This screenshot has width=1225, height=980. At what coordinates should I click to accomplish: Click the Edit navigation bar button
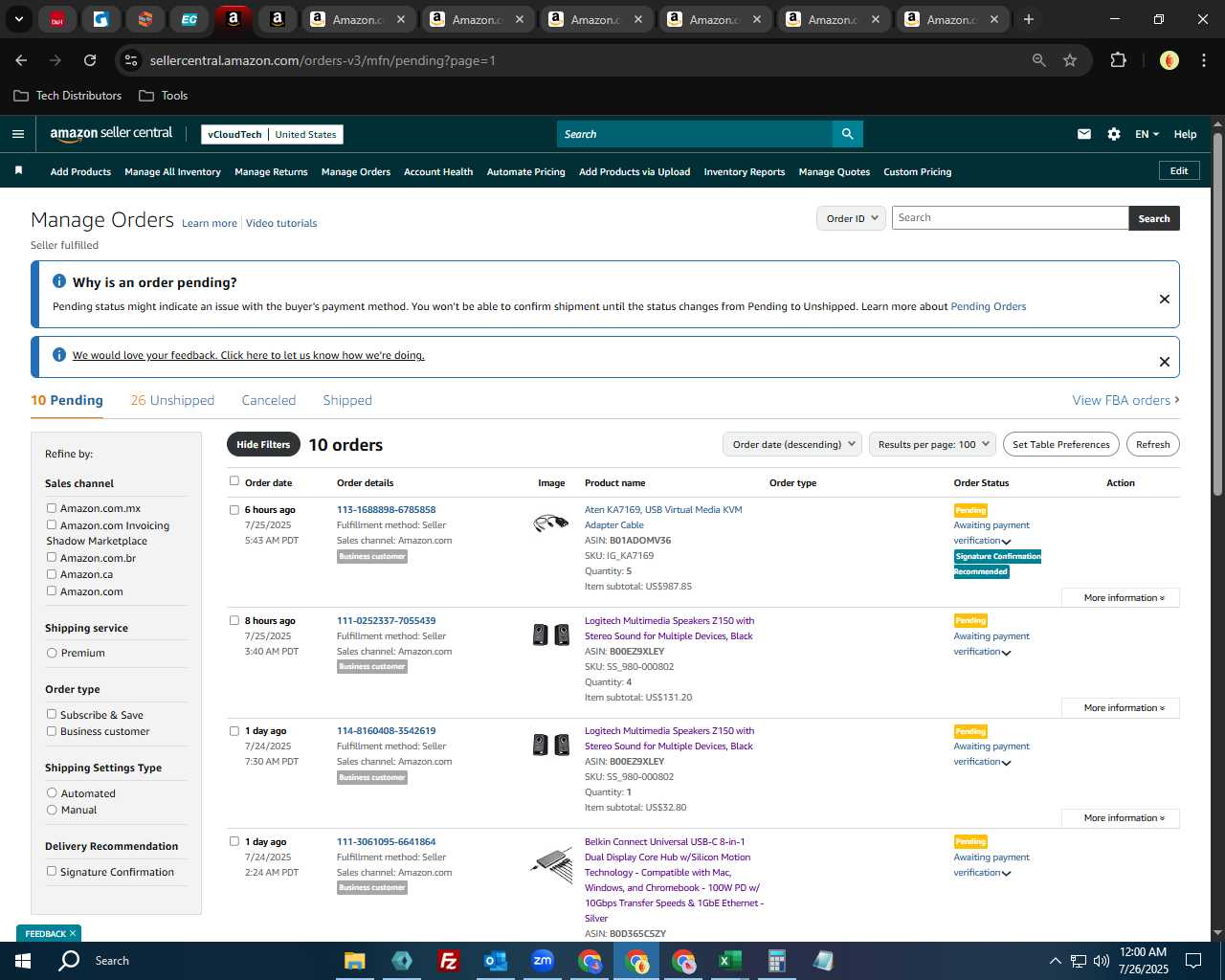pyautogui.click(x=1179, y=171)
